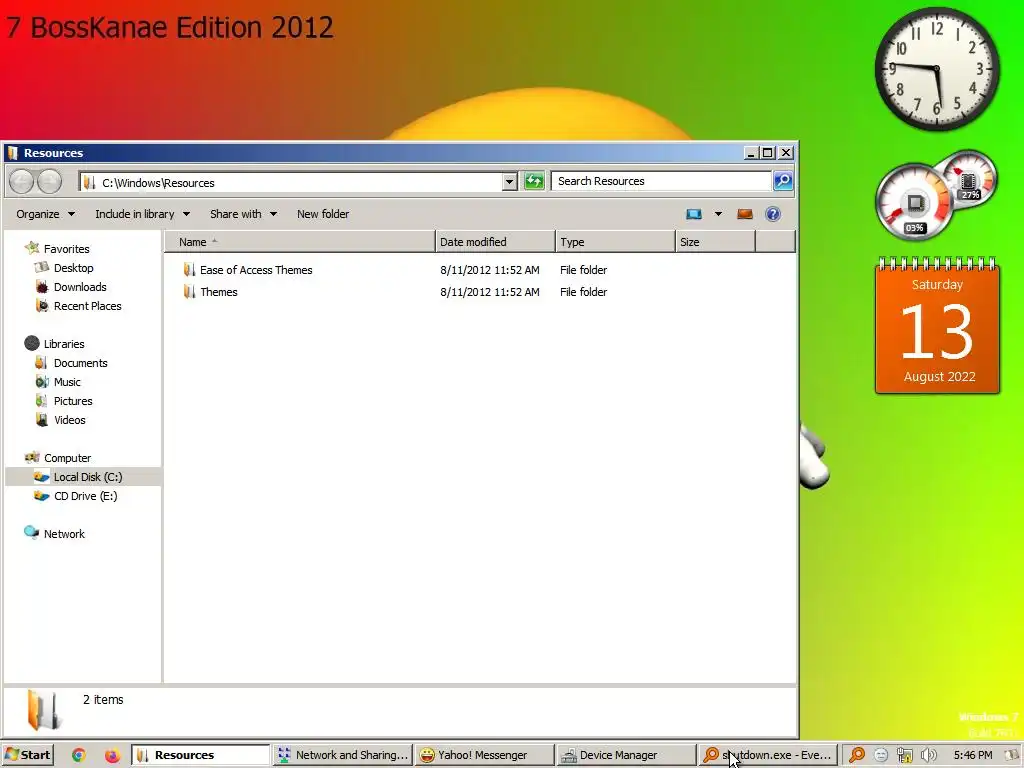Click the smiley face tray icon
This screenshot has height=768, width=1024.
[x=880, y=755]
